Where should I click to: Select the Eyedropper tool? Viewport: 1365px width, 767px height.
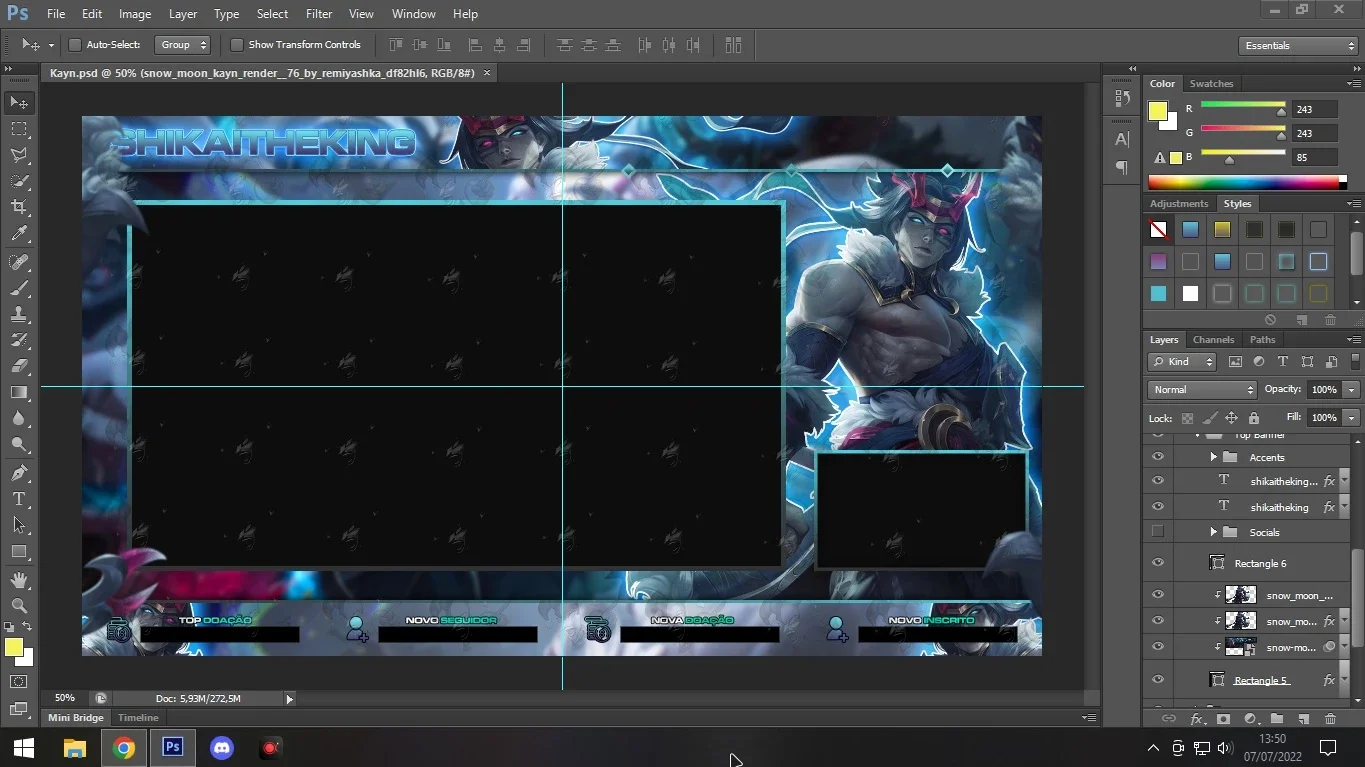[19, 234]
